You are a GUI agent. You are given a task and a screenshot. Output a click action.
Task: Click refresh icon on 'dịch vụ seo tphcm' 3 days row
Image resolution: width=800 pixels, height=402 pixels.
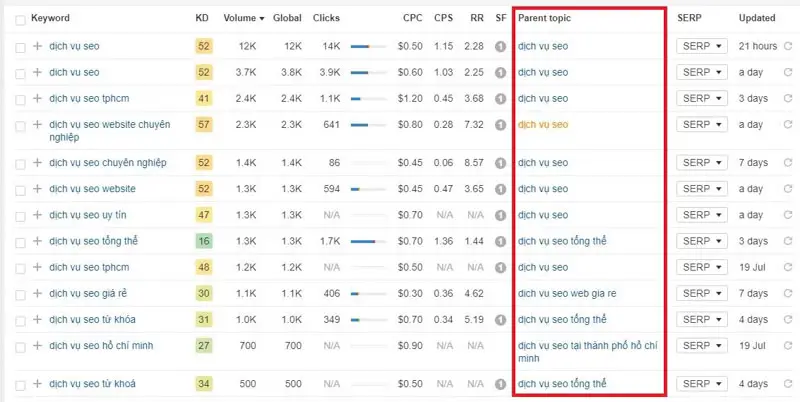click(x=788, y=98)
